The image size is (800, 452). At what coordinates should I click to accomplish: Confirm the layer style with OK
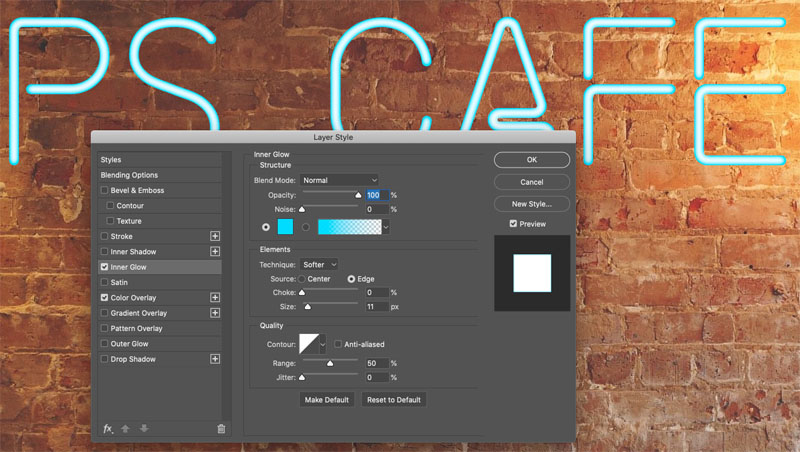532,160
